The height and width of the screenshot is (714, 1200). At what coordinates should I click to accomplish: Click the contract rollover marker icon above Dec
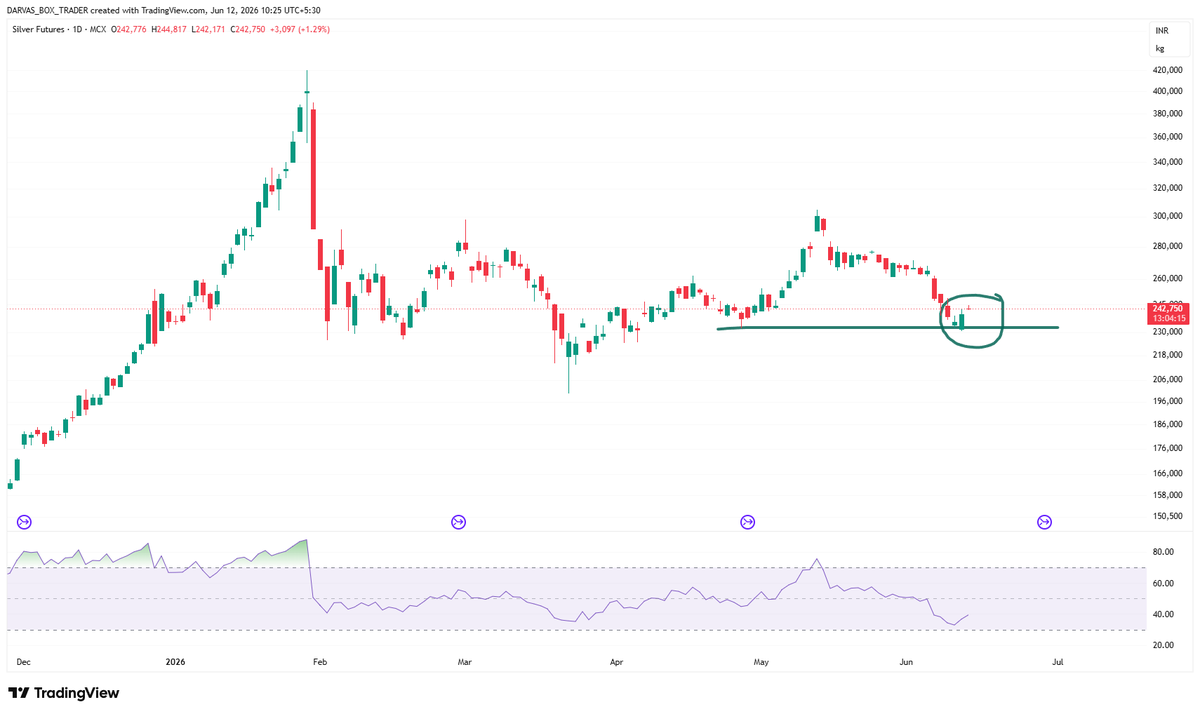pos(25,521)
